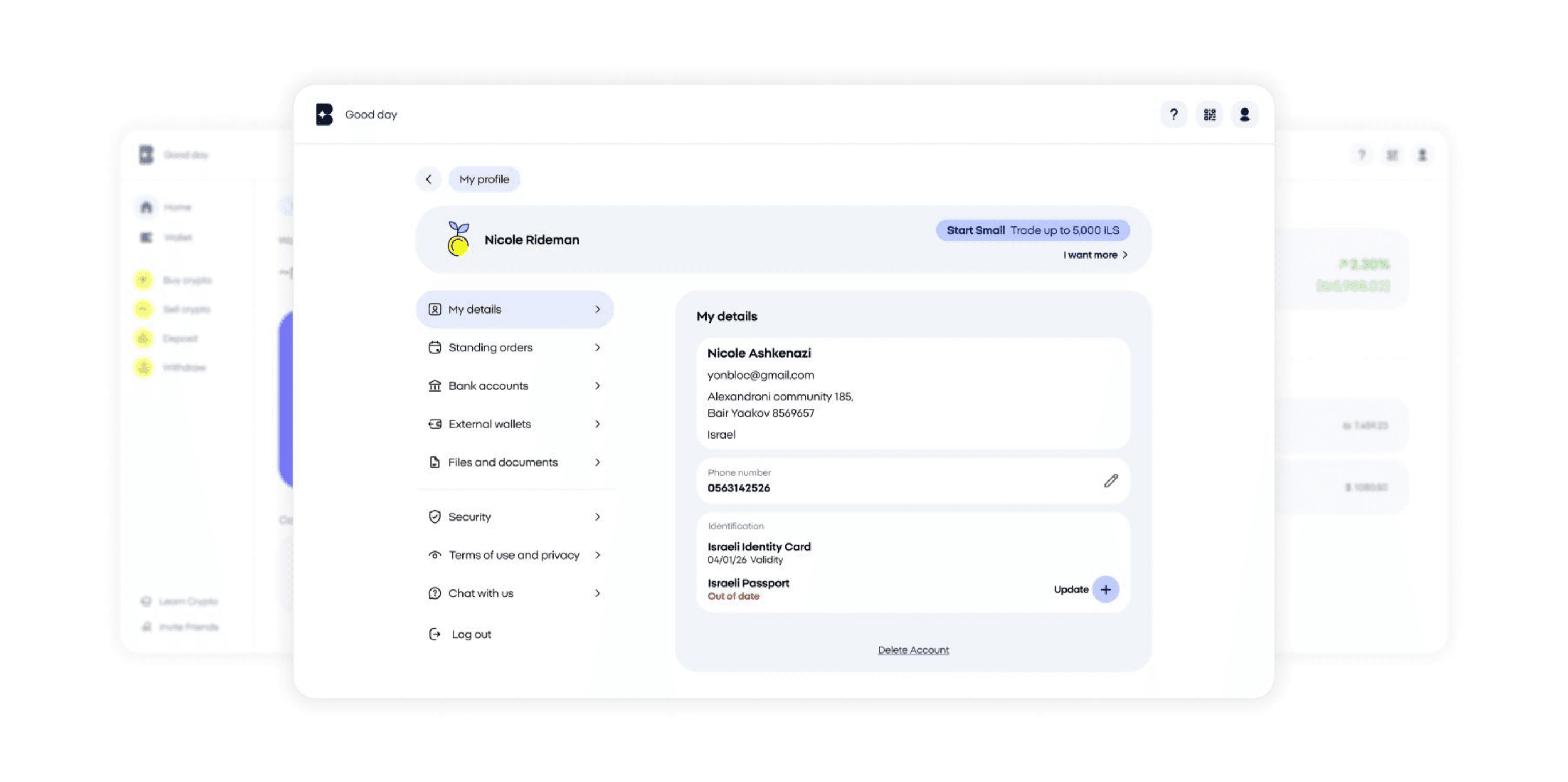This screenshot has width=1568, height=782.
Task: Click the Update passport label
Action: click(x=1071, y=589)
